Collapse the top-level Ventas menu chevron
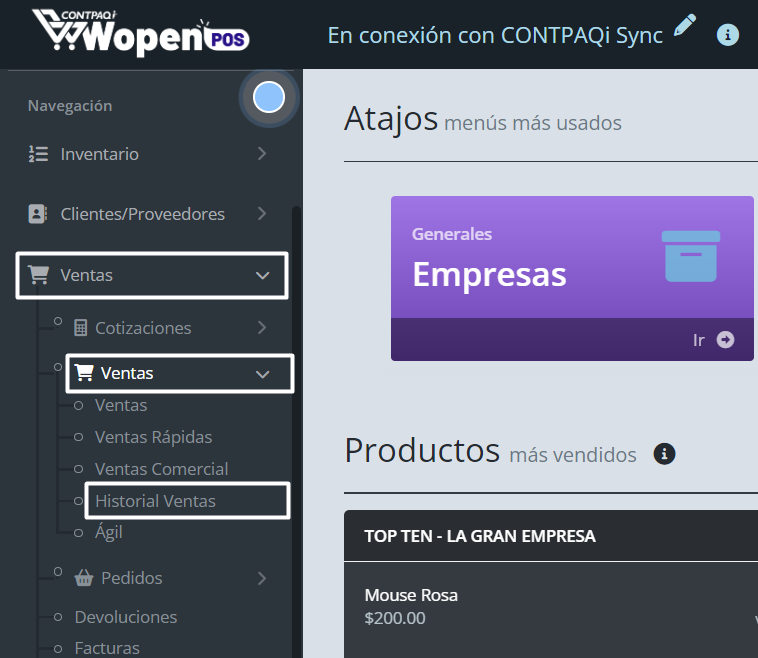Viewport: 758px width, 658px height. (x=263, y=275)
